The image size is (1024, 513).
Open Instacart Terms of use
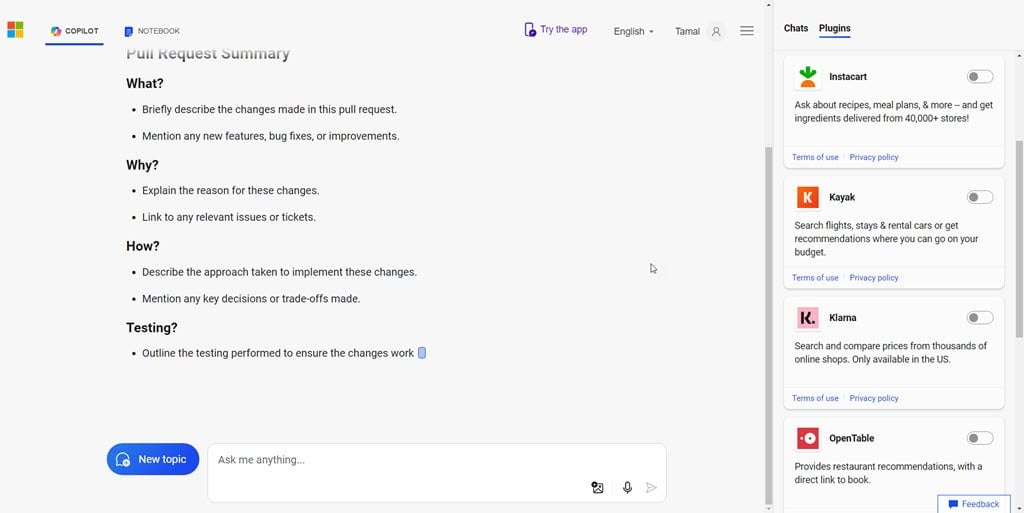pos(815,157)
